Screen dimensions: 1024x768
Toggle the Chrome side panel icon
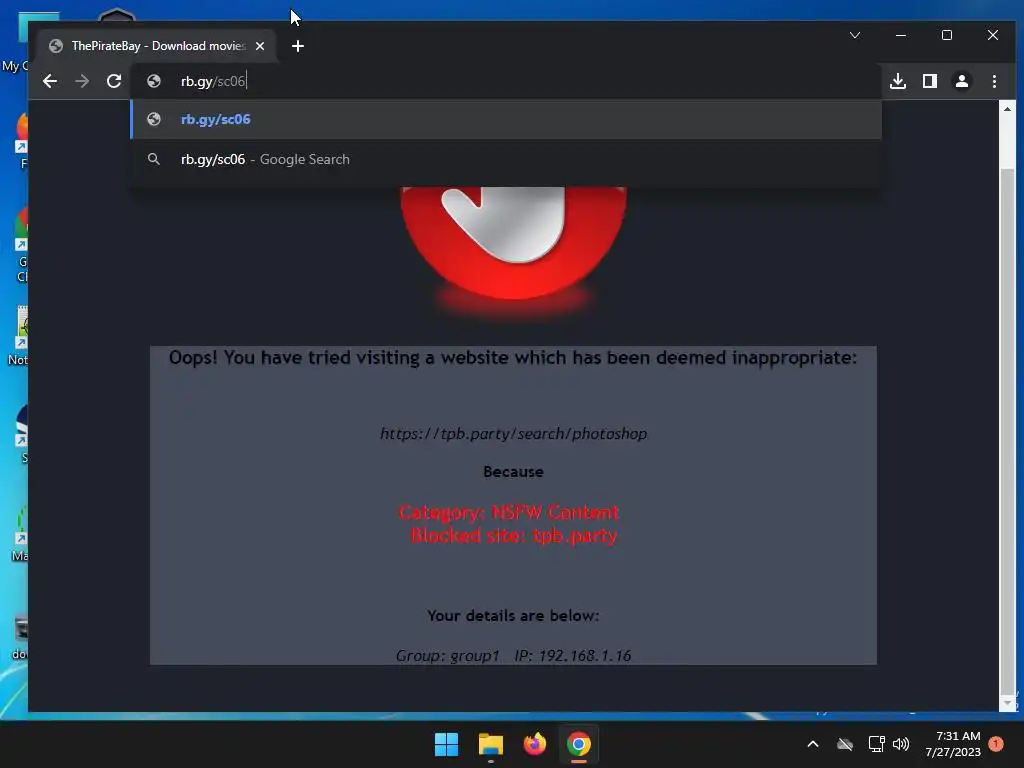[930, 81]
